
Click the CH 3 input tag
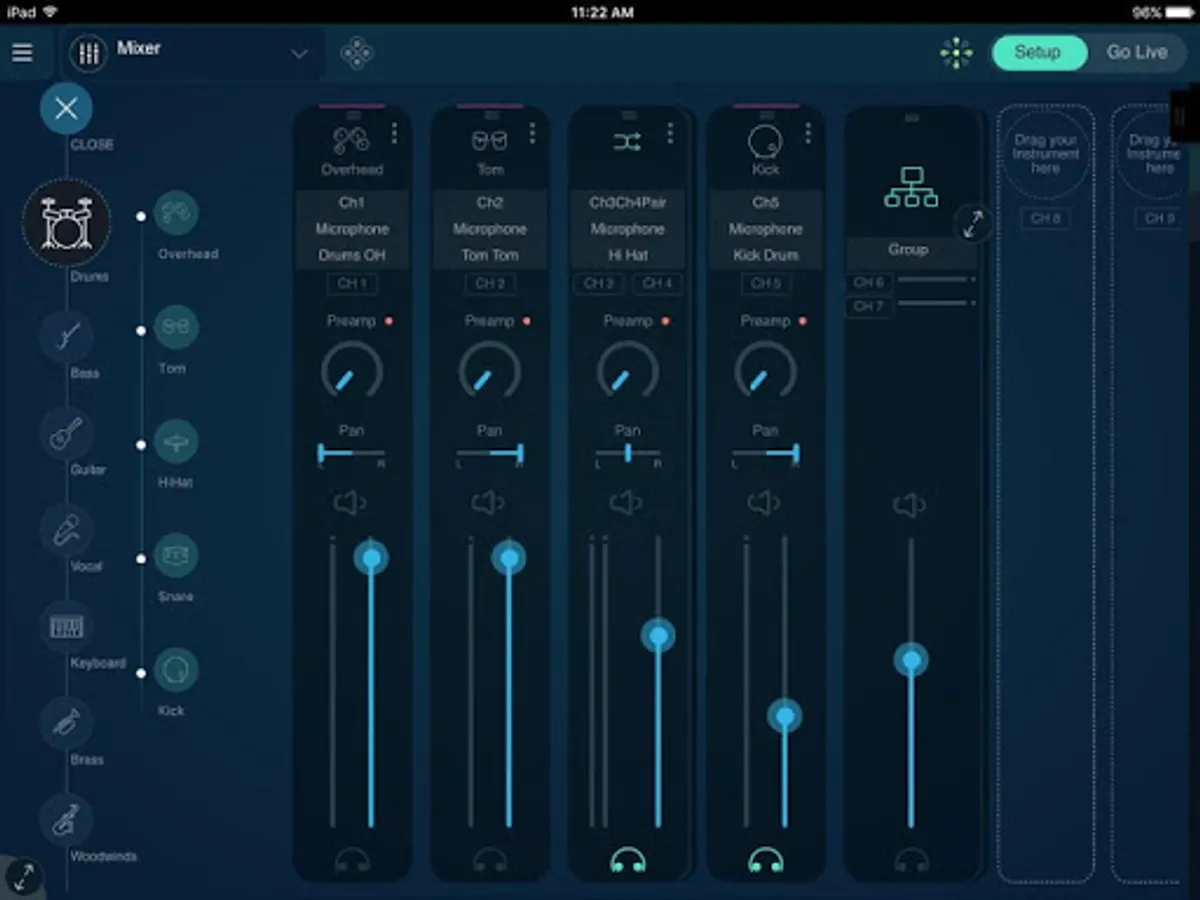click(598, 284)
